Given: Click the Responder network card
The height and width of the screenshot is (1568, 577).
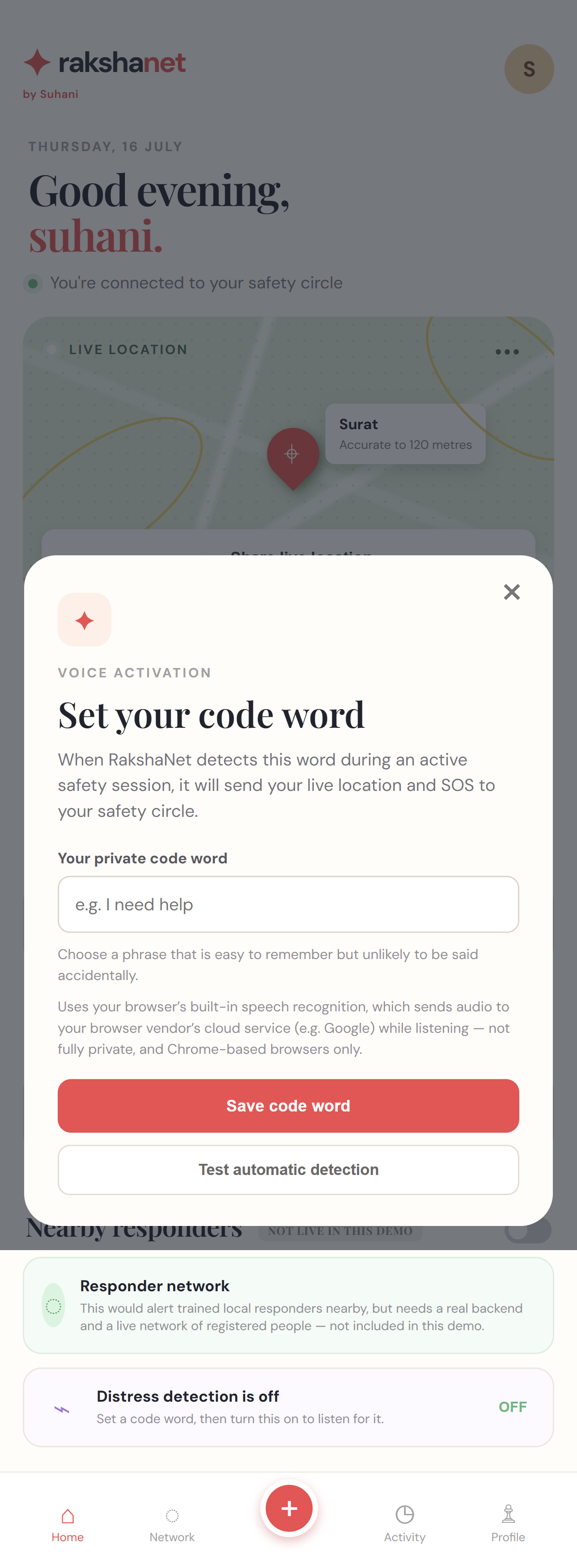Looking at the screenshot, I should pyautogui.click(x=288, y=1305).
